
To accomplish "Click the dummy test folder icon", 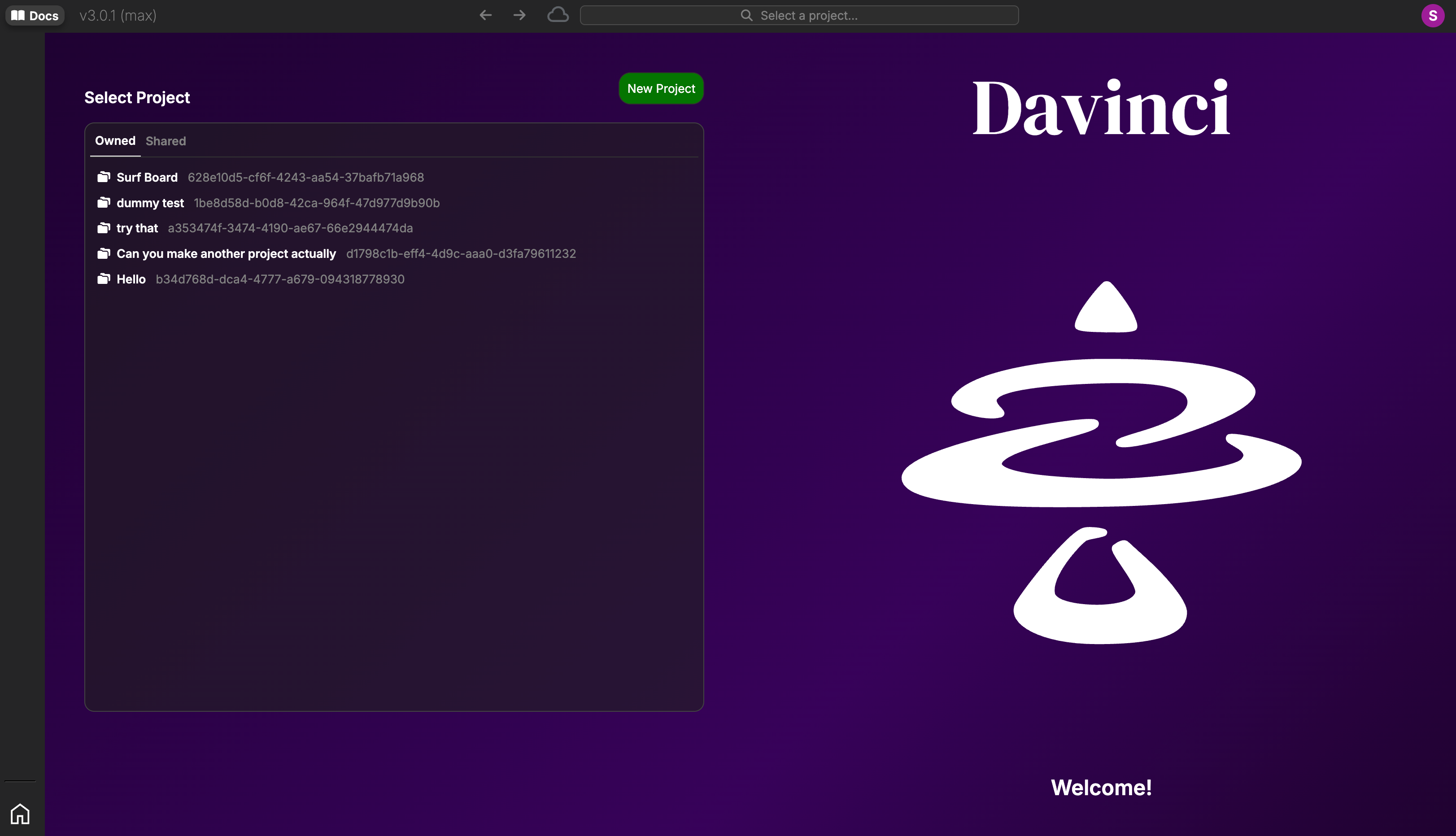I will (x=104, y=203).
